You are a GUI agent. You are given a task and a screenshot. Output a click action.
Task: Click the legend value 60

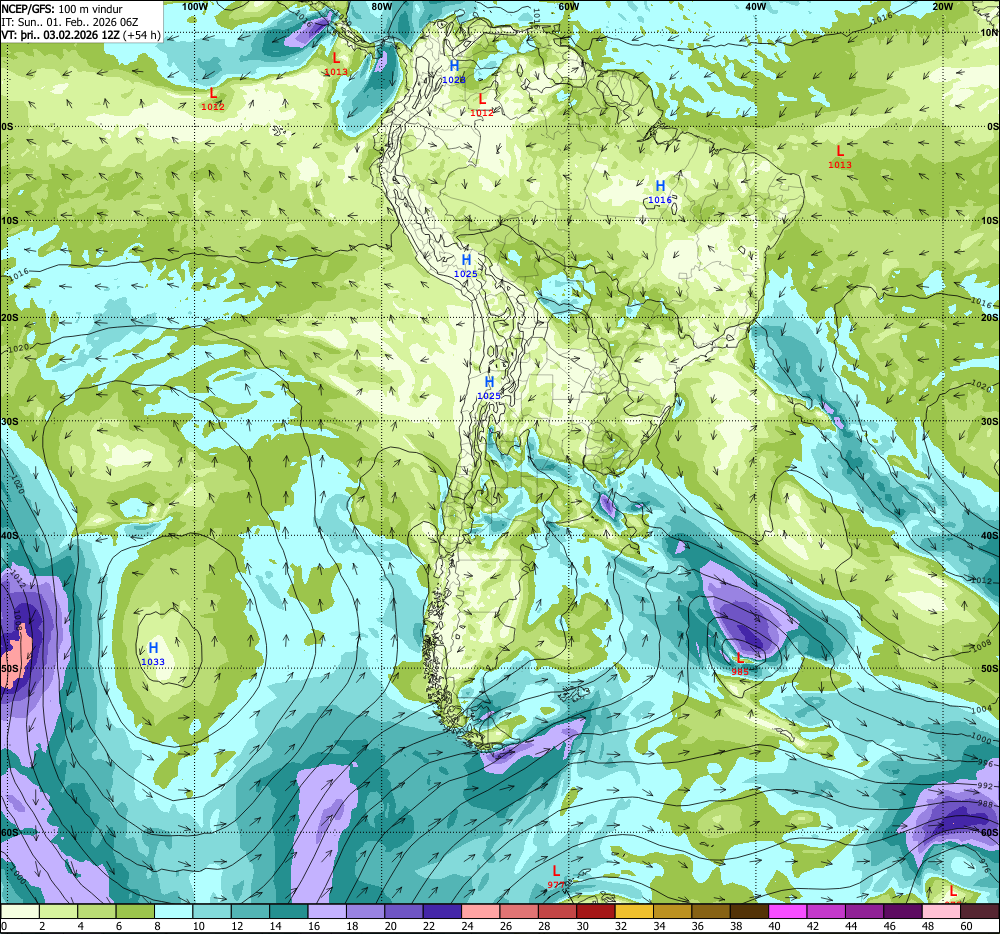(x=966, y=926)
